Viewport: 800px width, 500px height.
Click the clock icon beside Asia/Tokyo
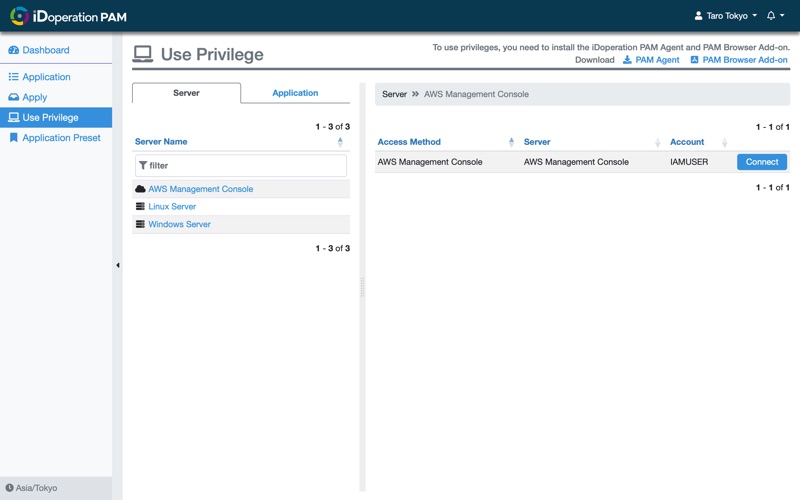9,488
